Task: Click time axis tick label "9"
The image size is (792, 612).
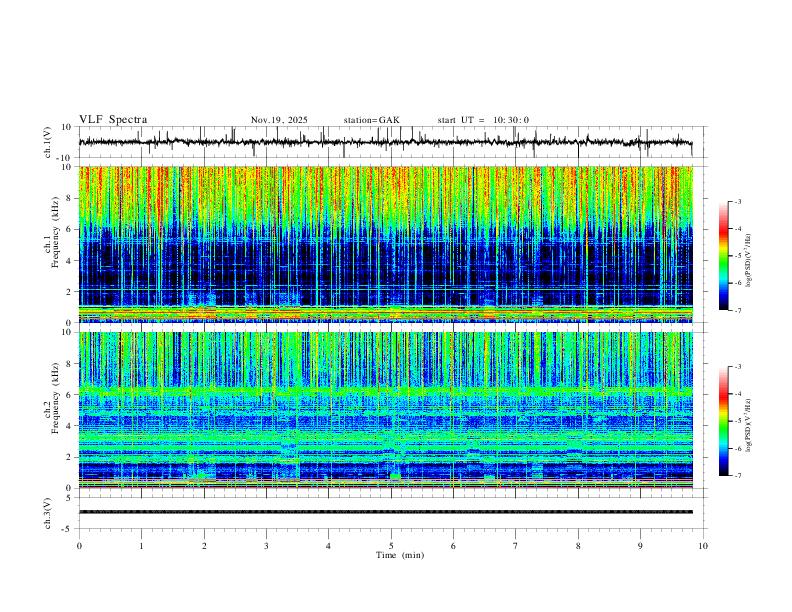Action: [x=640, y=546]
